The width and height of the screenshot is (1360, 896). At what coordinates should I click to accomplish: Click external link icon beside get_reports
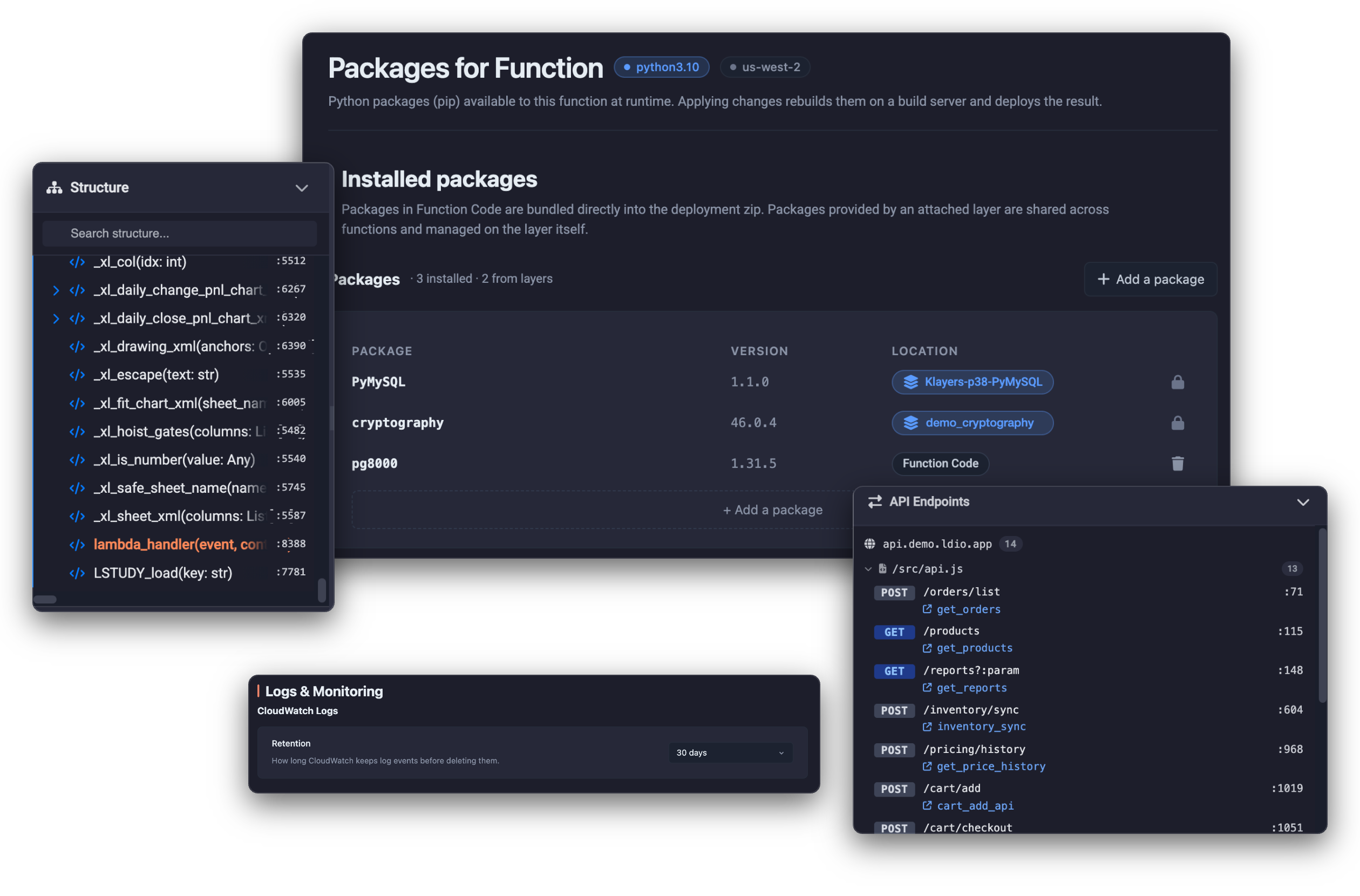pyautogui.click(x=927, y=688)
